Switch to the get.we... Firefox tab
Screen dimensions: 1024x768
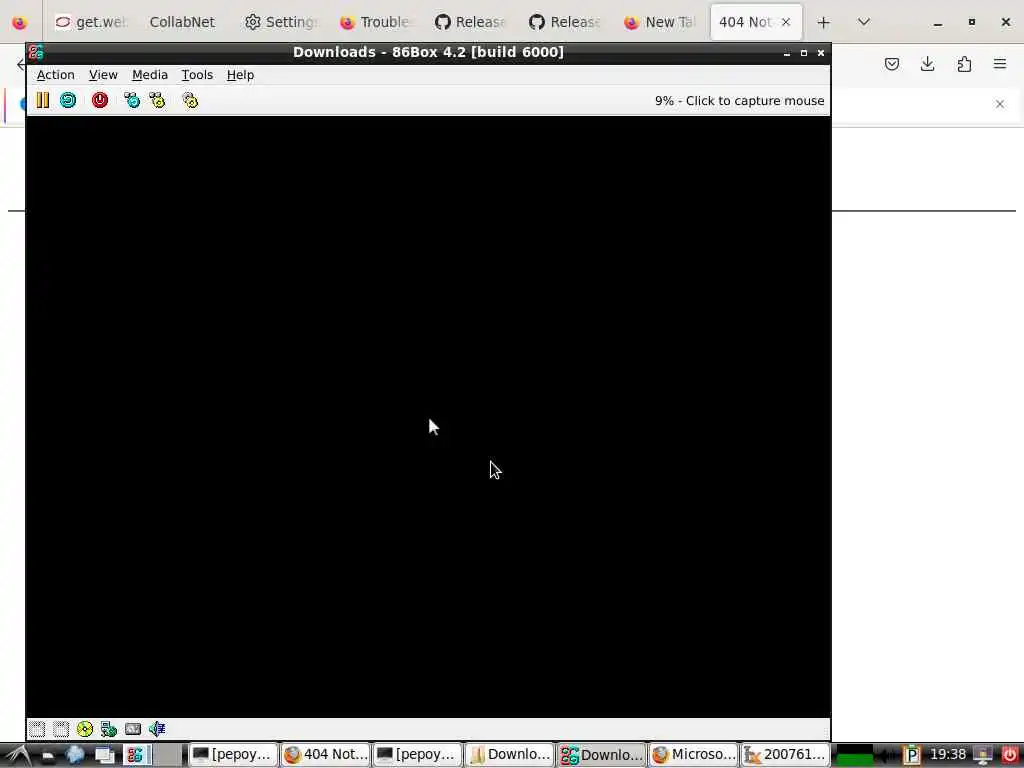(90, 22)
